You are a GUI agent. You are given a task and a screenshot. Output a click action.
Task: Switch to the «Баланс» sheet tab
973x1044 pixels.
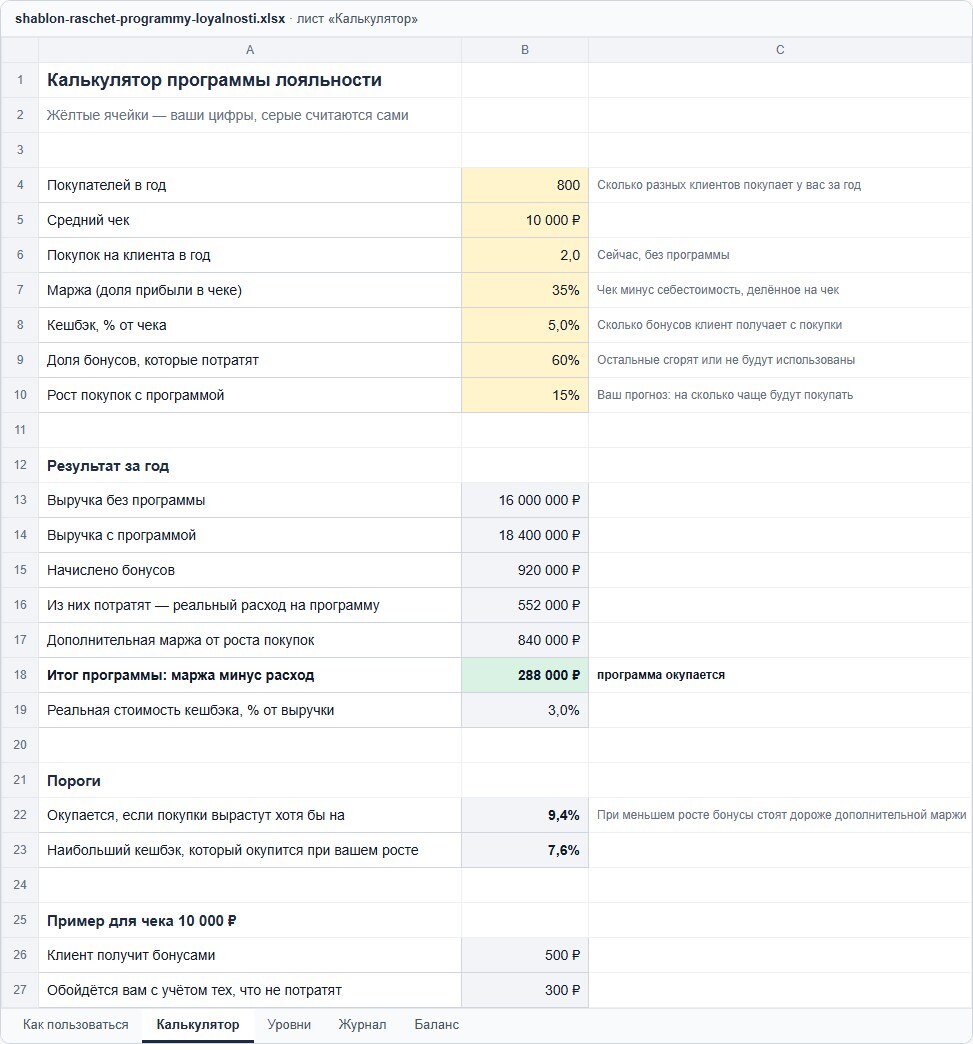pos(437,1025)
